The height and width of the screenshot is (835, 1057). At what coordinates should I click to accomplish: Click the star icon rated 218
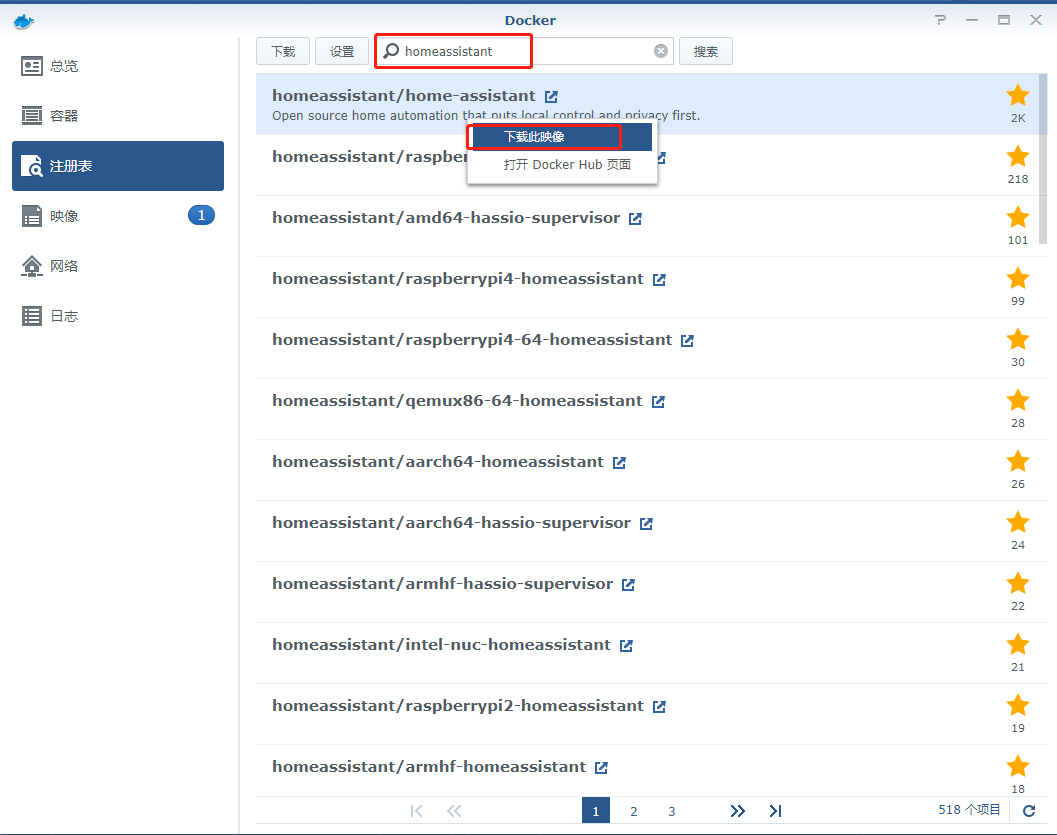pyautogui.click(x=1018, y=156)
